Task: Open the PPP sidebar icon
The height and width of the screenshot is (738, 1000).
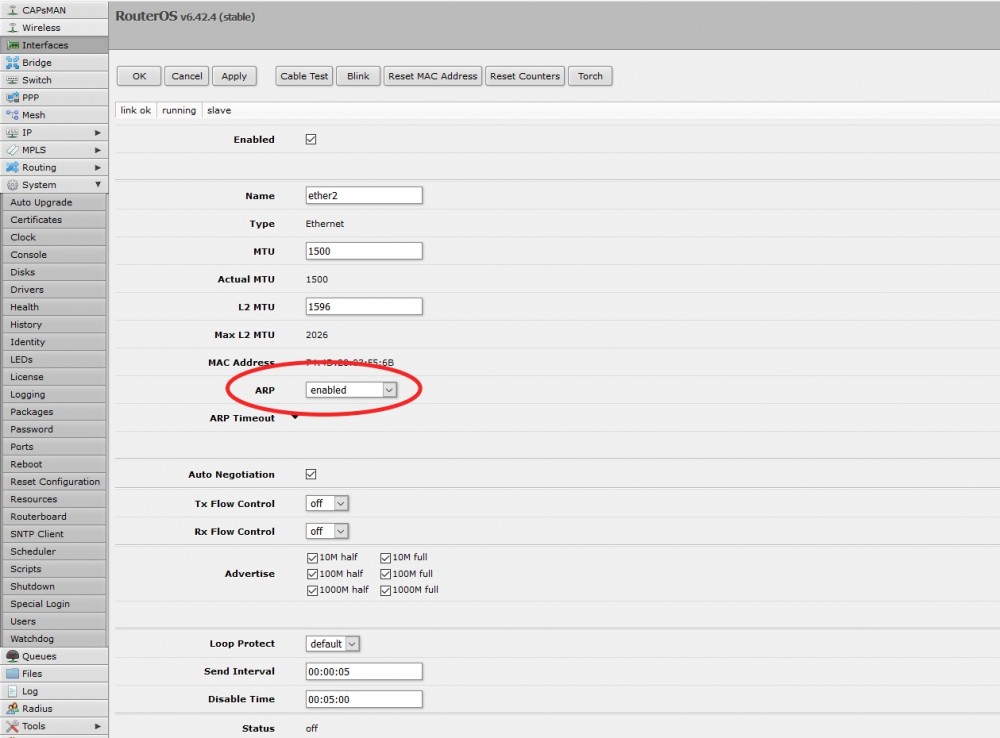Action: (x=12, y=98)
